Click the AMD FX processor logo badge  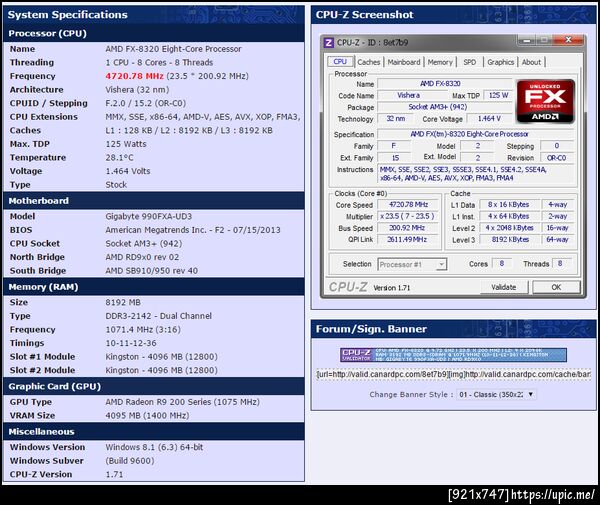[x=545, y=101]
